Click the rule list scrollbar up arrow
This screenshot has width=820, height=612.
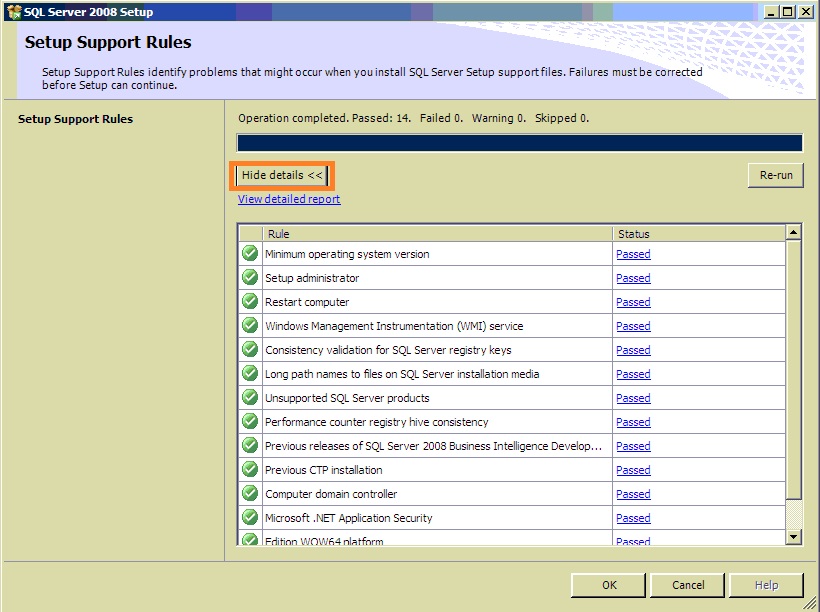click(793, 232)
